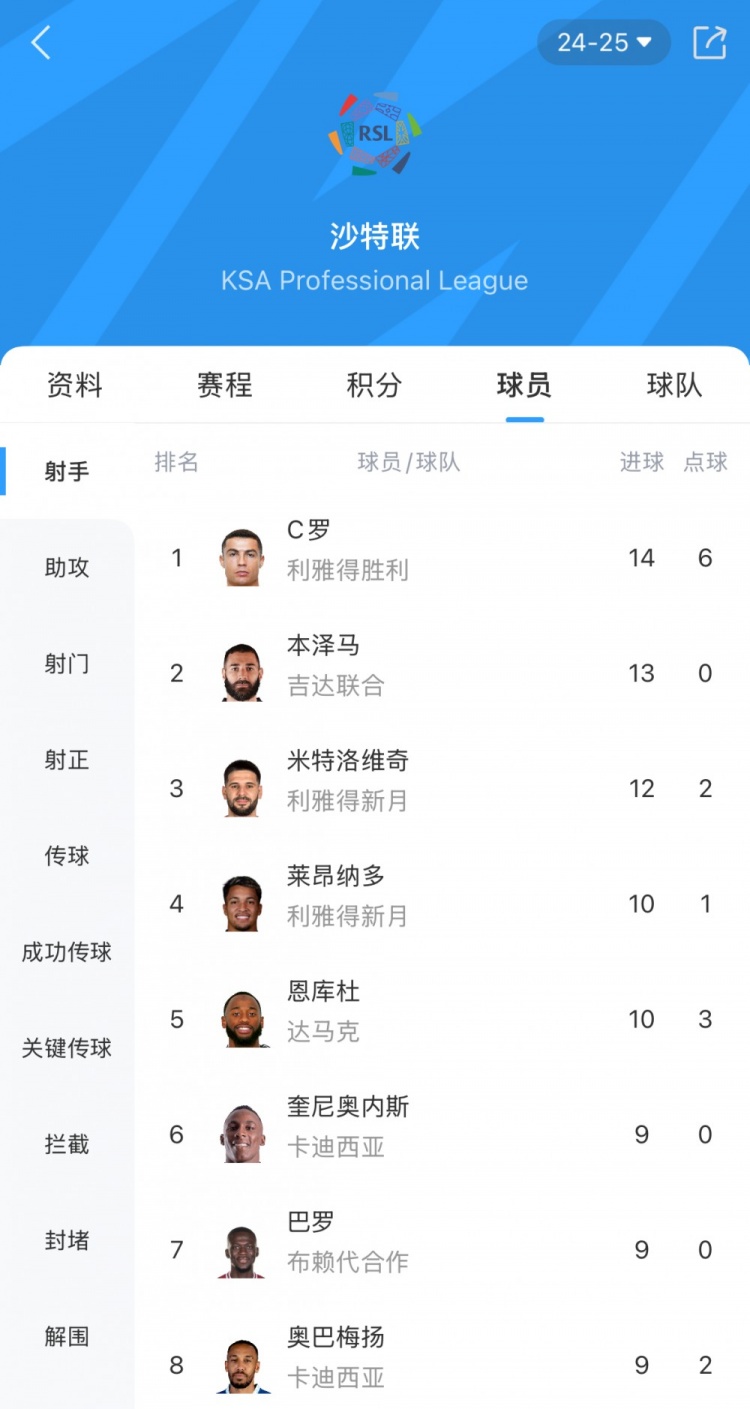Viewport: 750px width, 1409px height.
Task: Tap the share icon
Action: [x=709, y=42]
